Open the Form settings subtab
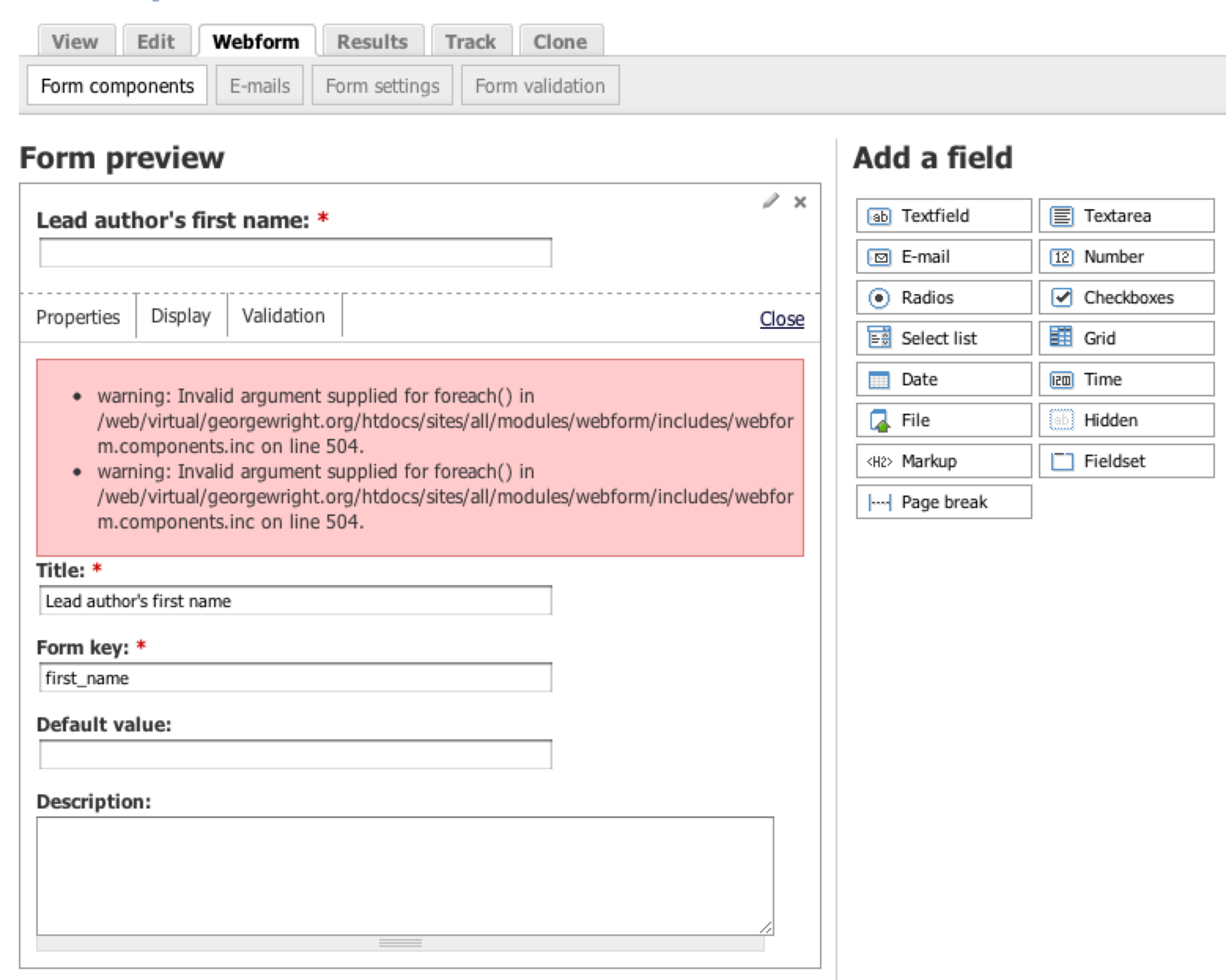This screenshot has width=1226, height=980. [x=383, y=86]
